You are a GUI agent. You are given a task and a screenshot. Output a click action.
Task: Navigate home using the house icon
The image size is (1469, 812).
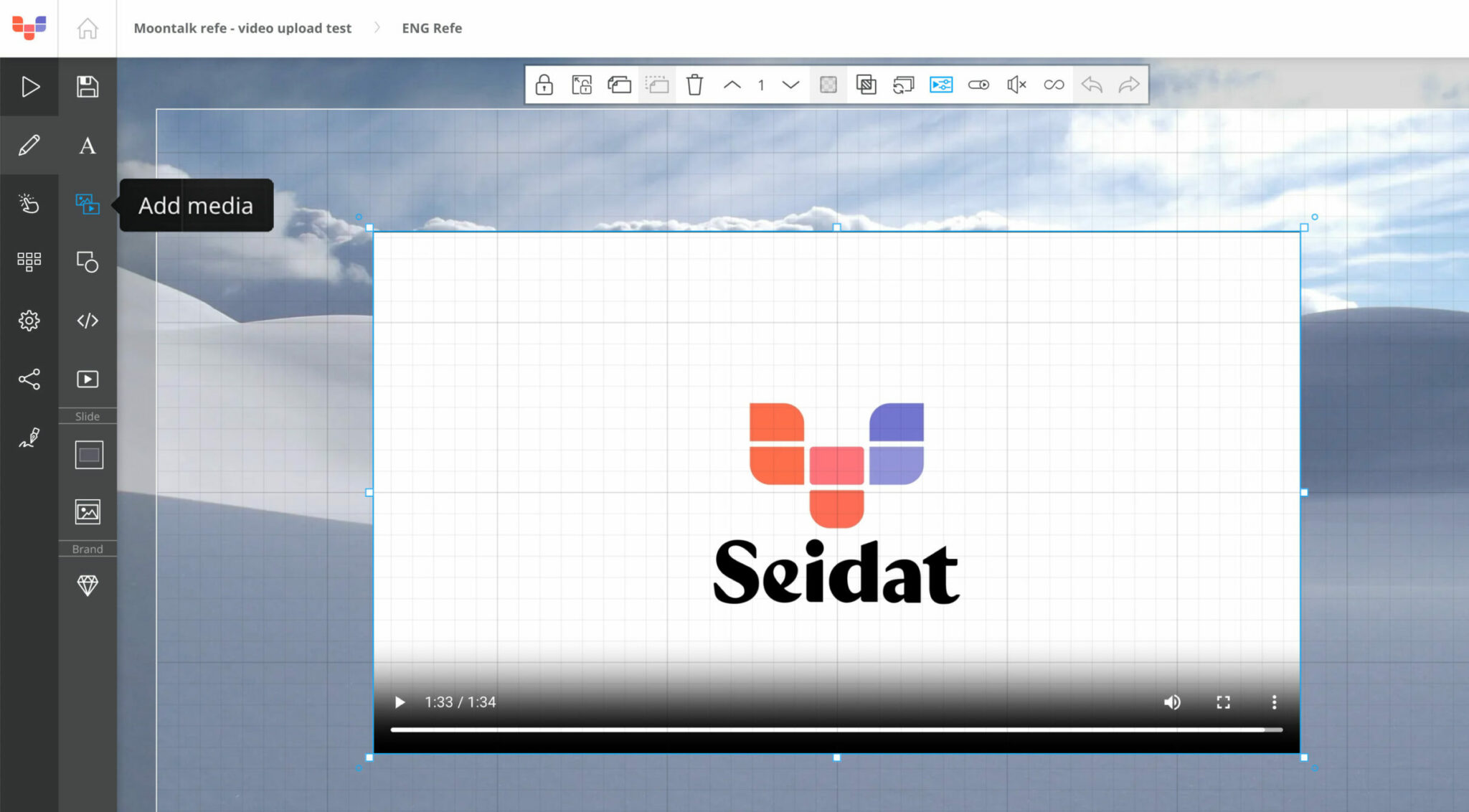[87, 28]
